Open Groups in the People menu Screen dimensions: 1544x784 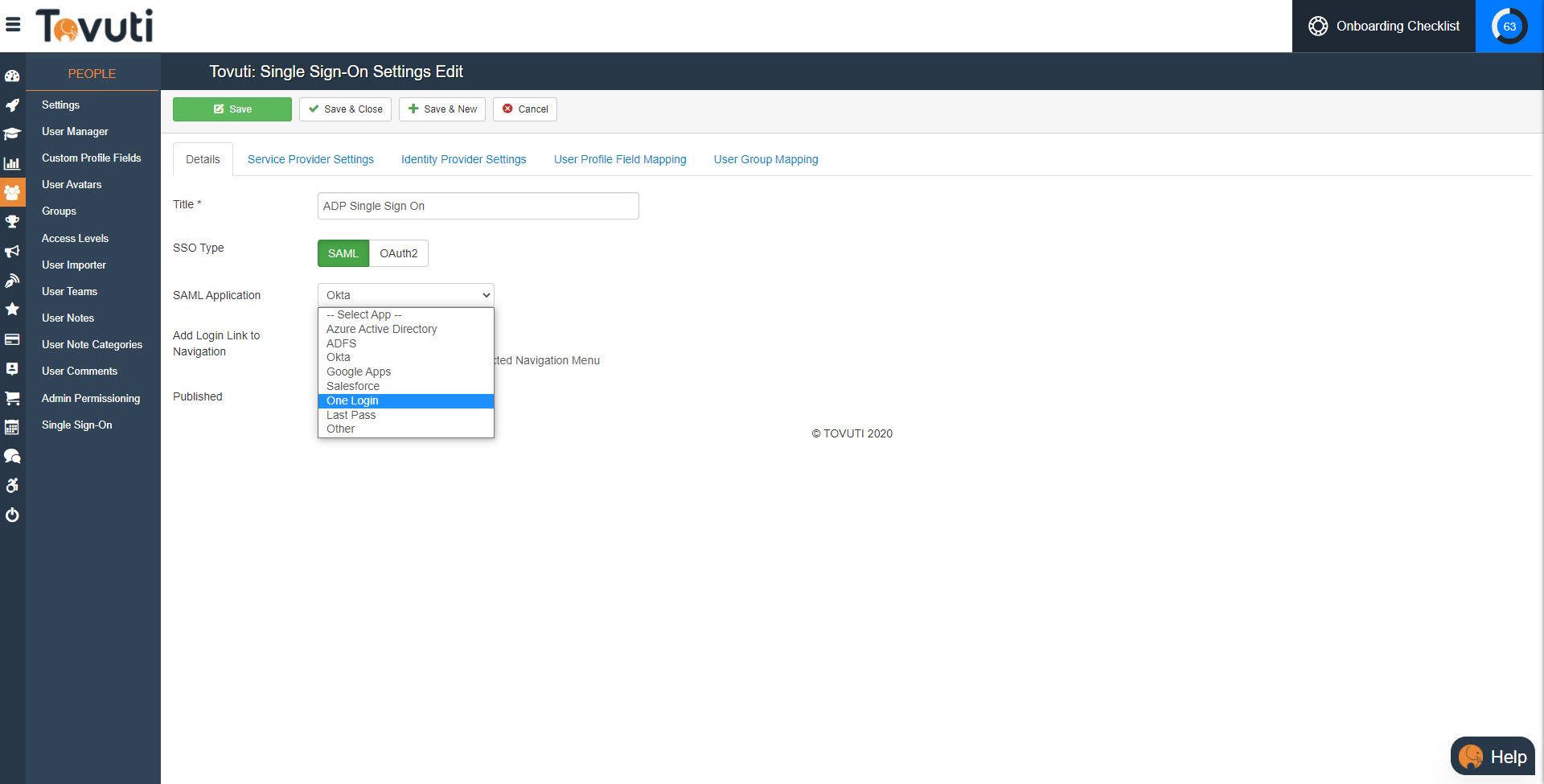tap(60, 211)
